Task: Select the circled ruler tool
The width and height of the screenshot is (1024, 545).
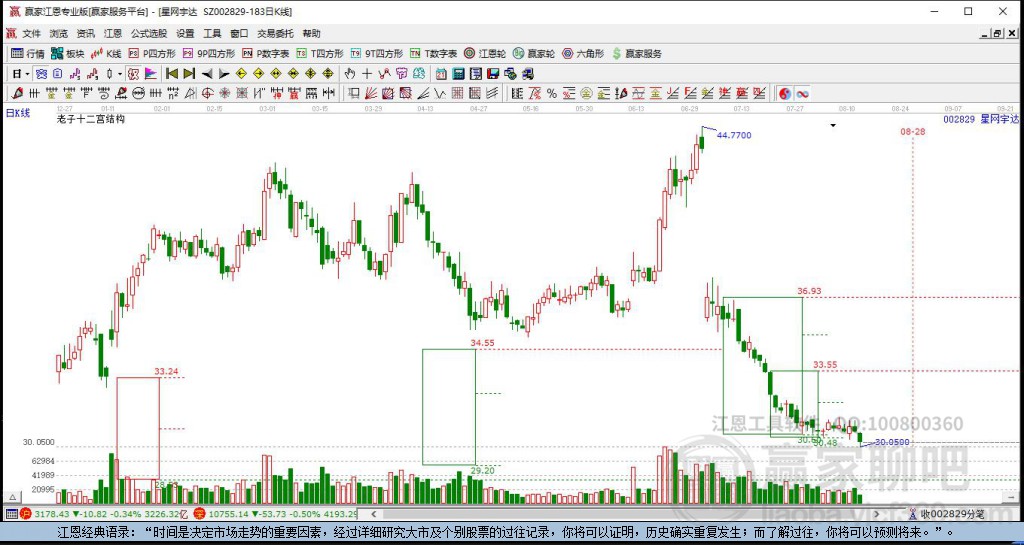Action: [x=138, y=93]
